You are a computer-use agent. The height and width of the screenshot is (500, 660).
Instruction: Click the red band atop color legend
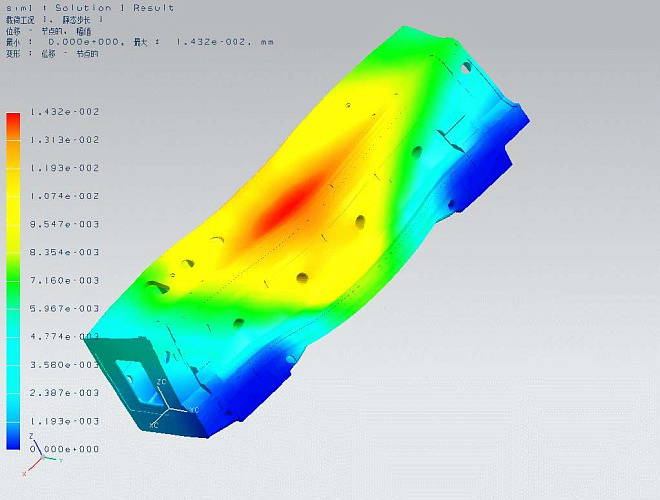(13, 123)
